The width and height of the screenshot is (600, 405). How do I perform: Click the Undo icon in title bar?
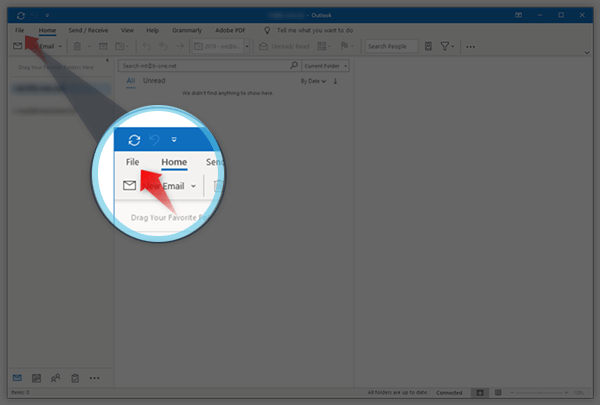tap(35, 15)
